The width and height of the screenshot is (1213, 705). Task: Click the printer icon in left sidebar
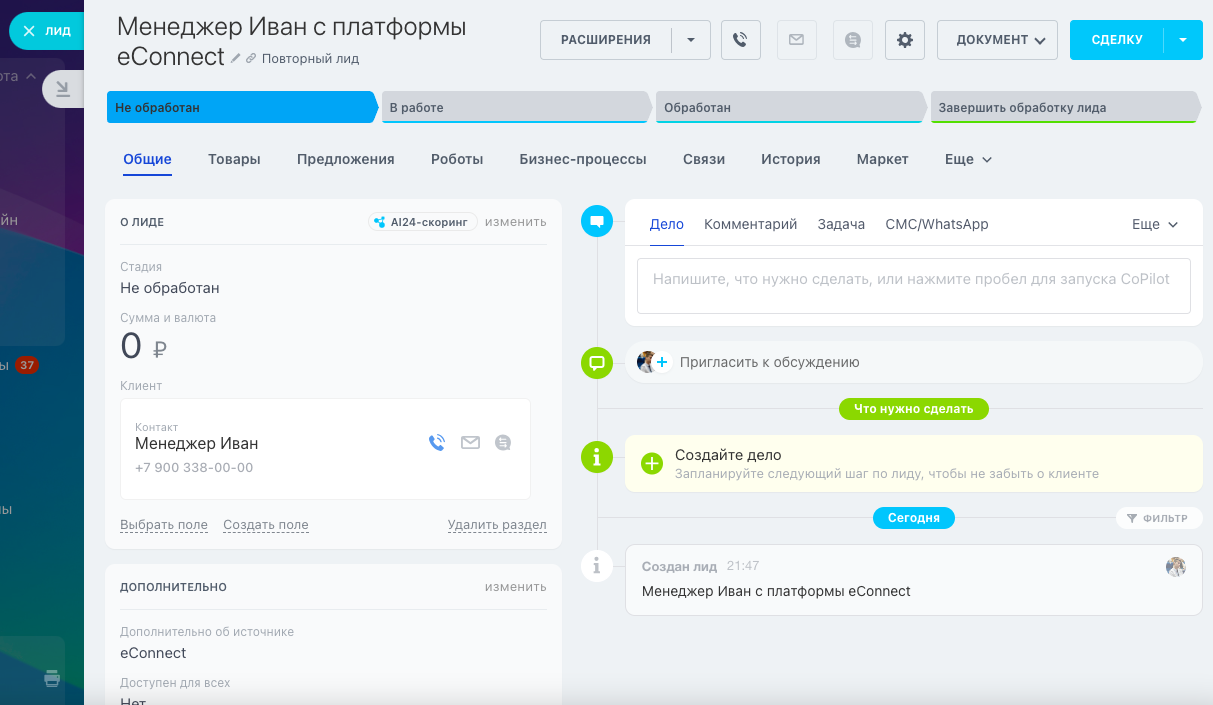53,679
